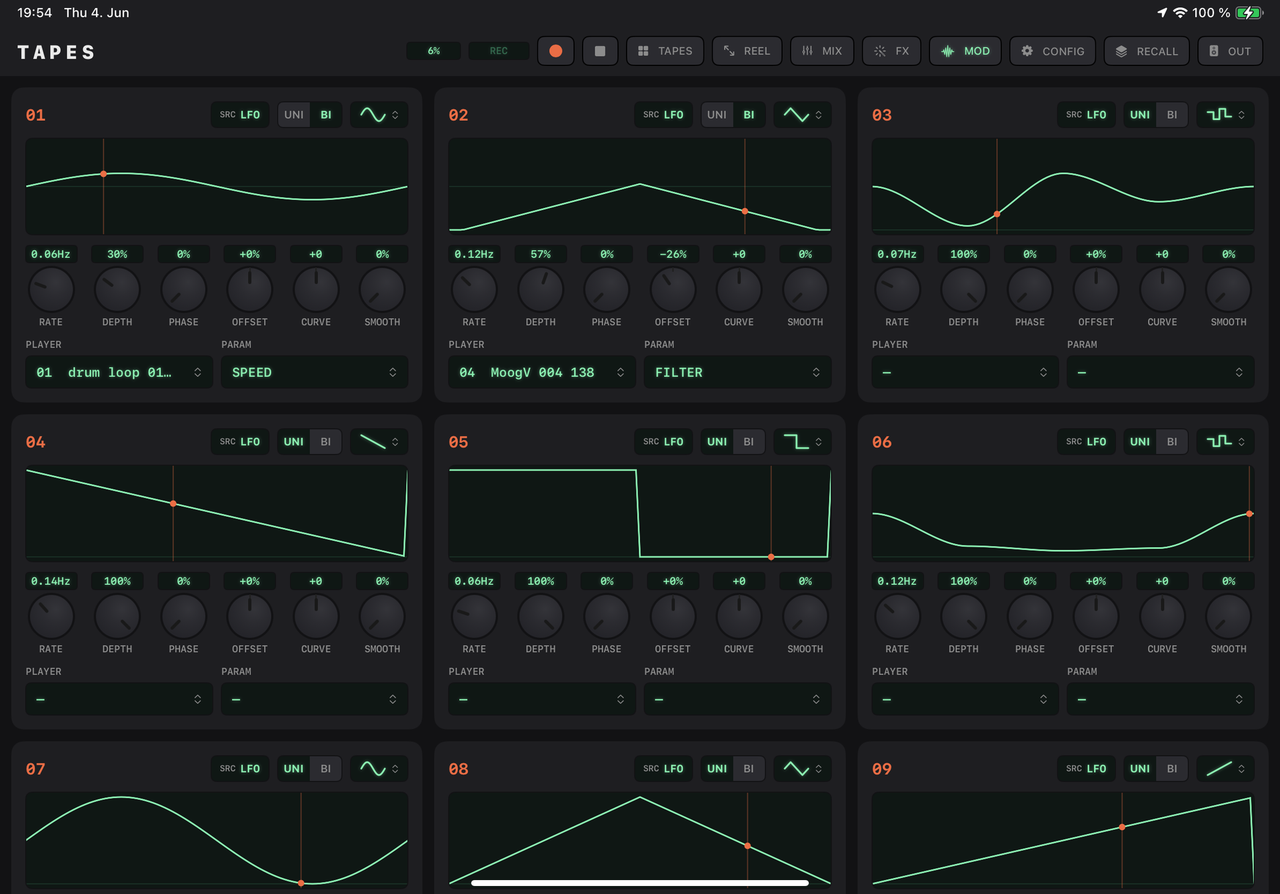Set modulator 06 to BI mode

point(1172,442)
